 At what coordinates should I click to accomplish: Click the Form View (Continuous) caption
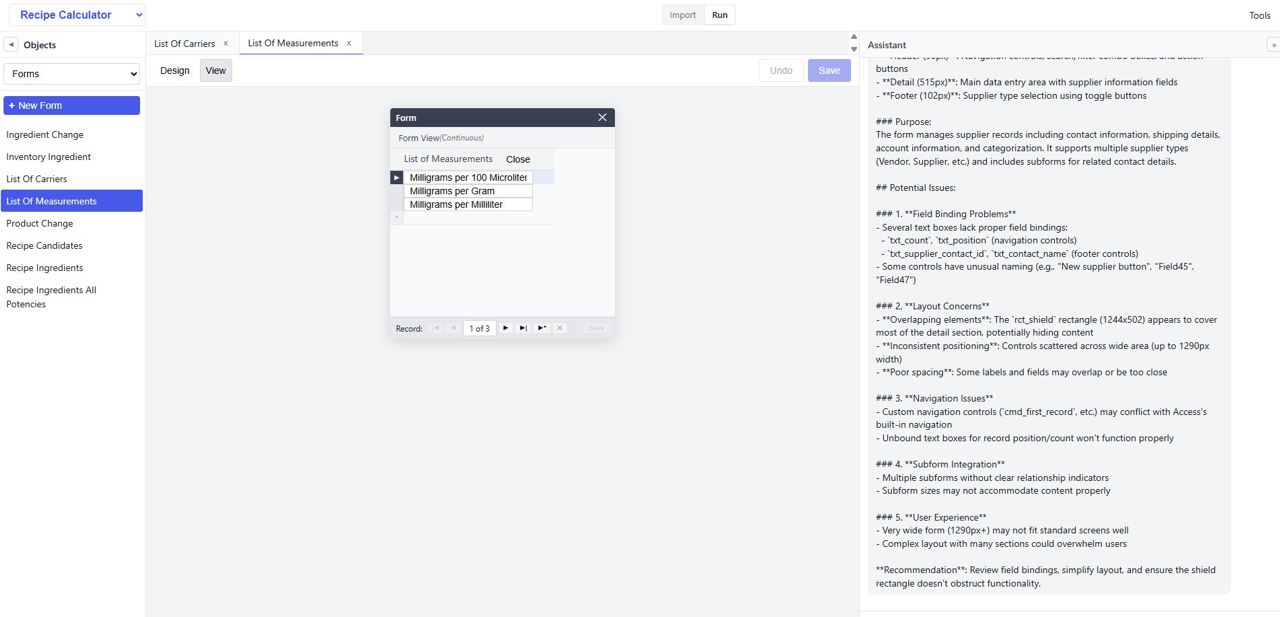tap(441, 138)
